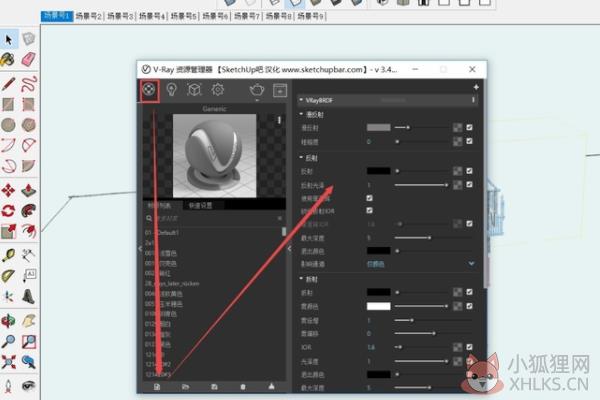This screenshot has height=400, width=600.
Task: Activate the Scale tool
Action: tap(8, 231)
